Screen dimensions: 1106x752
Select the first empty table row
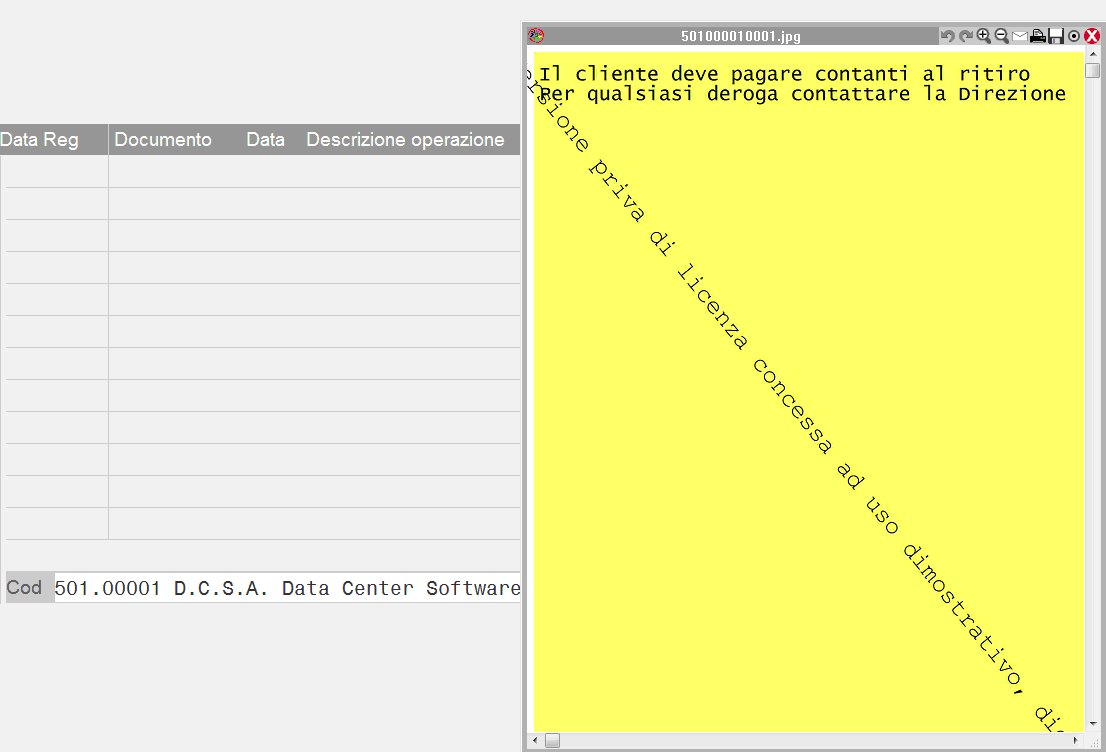click(262, 172)
